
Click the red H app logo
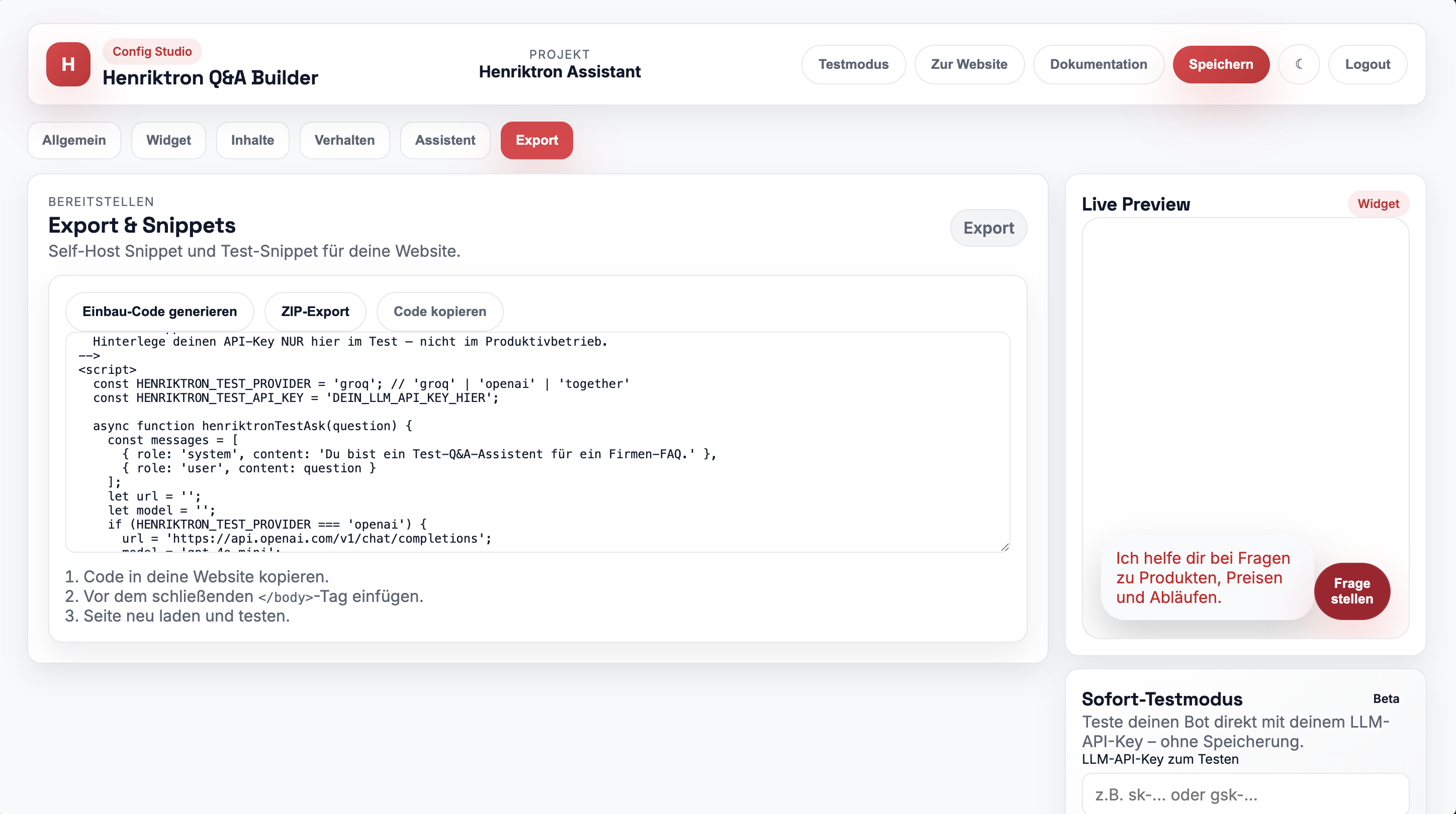point(68,64)
